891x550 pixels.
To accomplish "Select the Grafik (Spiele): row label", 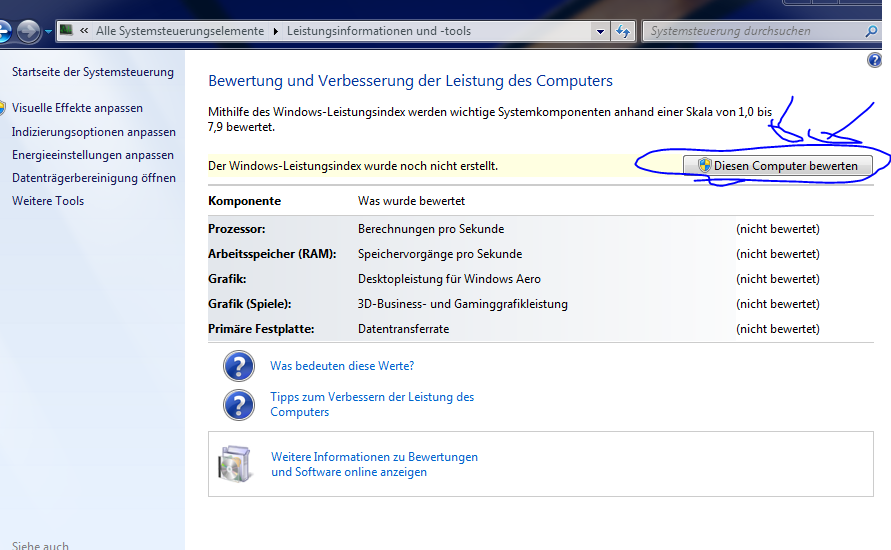I will coord(249,304).
